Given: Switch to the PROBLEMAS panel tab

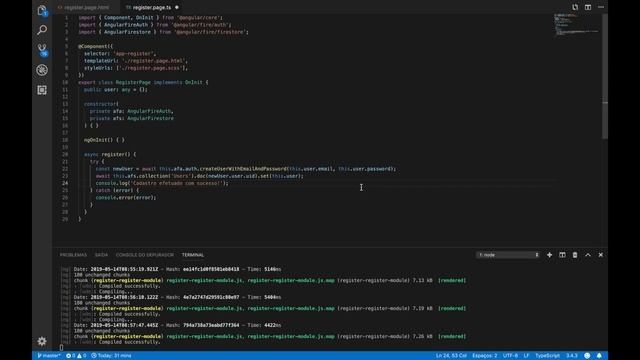Looking at the screenshot, I should pyautogui.click(x=73, y=255).
